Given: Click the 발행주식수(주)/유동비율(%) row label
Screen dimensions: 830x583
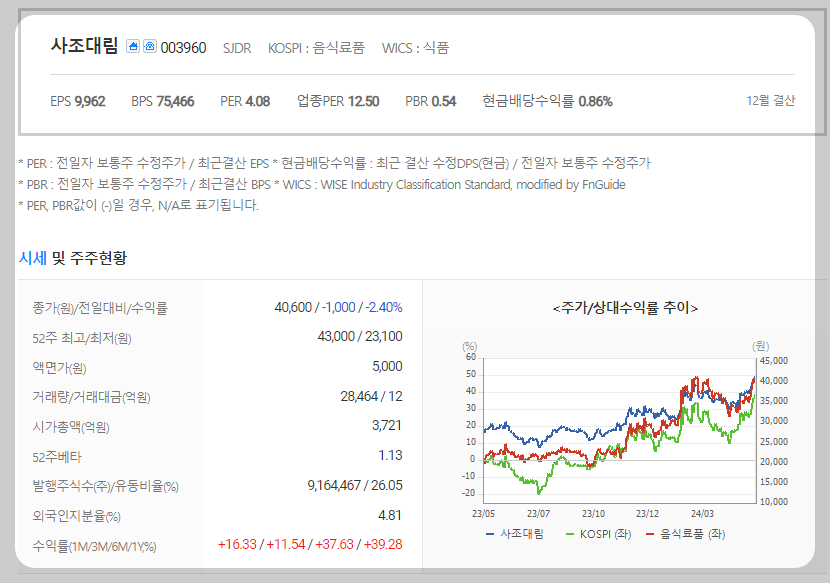Looking at the screenshot, I should (x=105, y=486).
